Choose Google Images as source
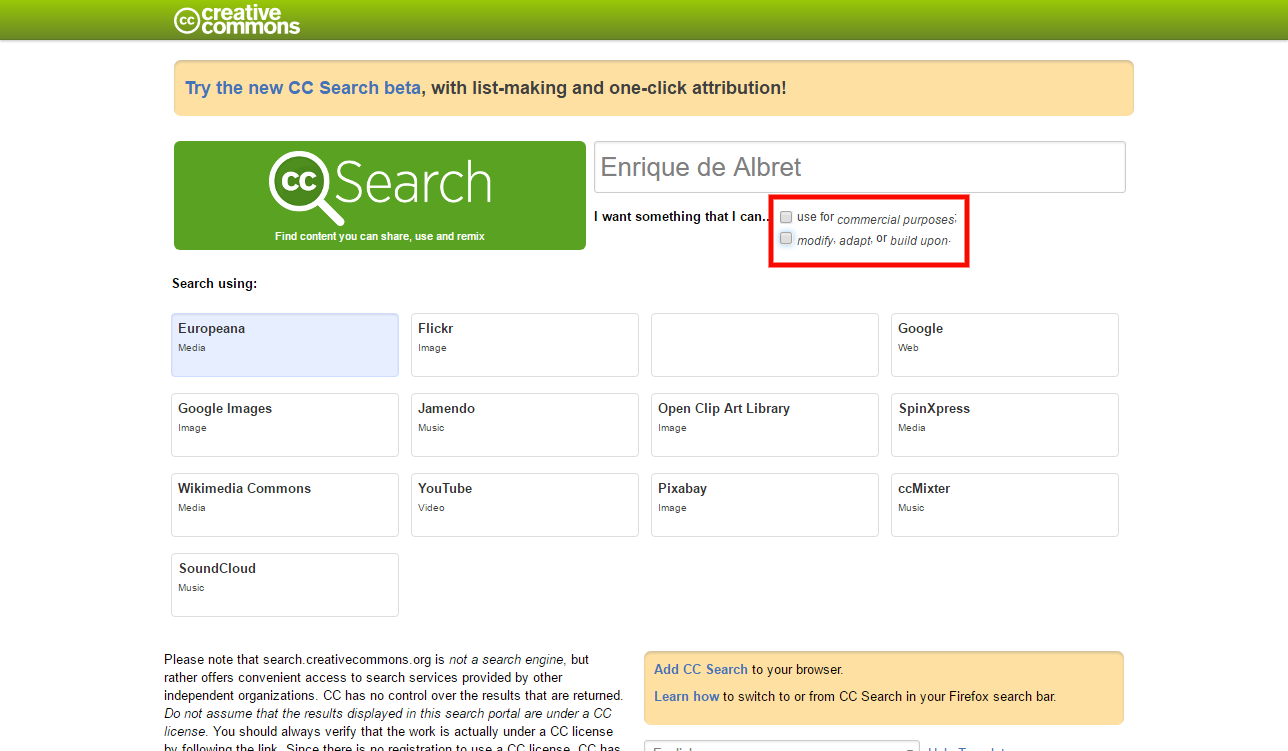The width and height of the screenshot is (1288, 751). [x=285, y=425]
